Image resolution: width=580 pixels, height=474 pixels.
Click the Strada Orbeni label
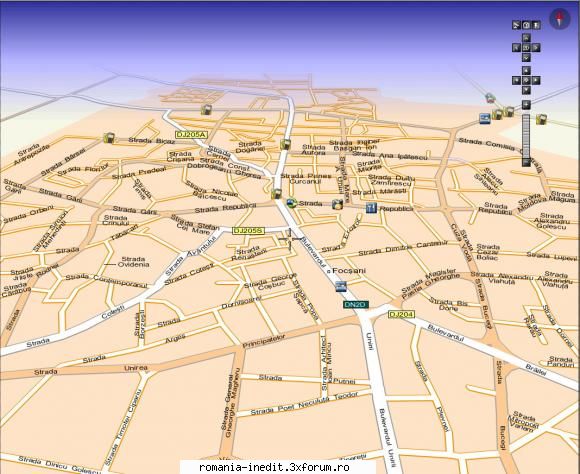pos(28,214)
